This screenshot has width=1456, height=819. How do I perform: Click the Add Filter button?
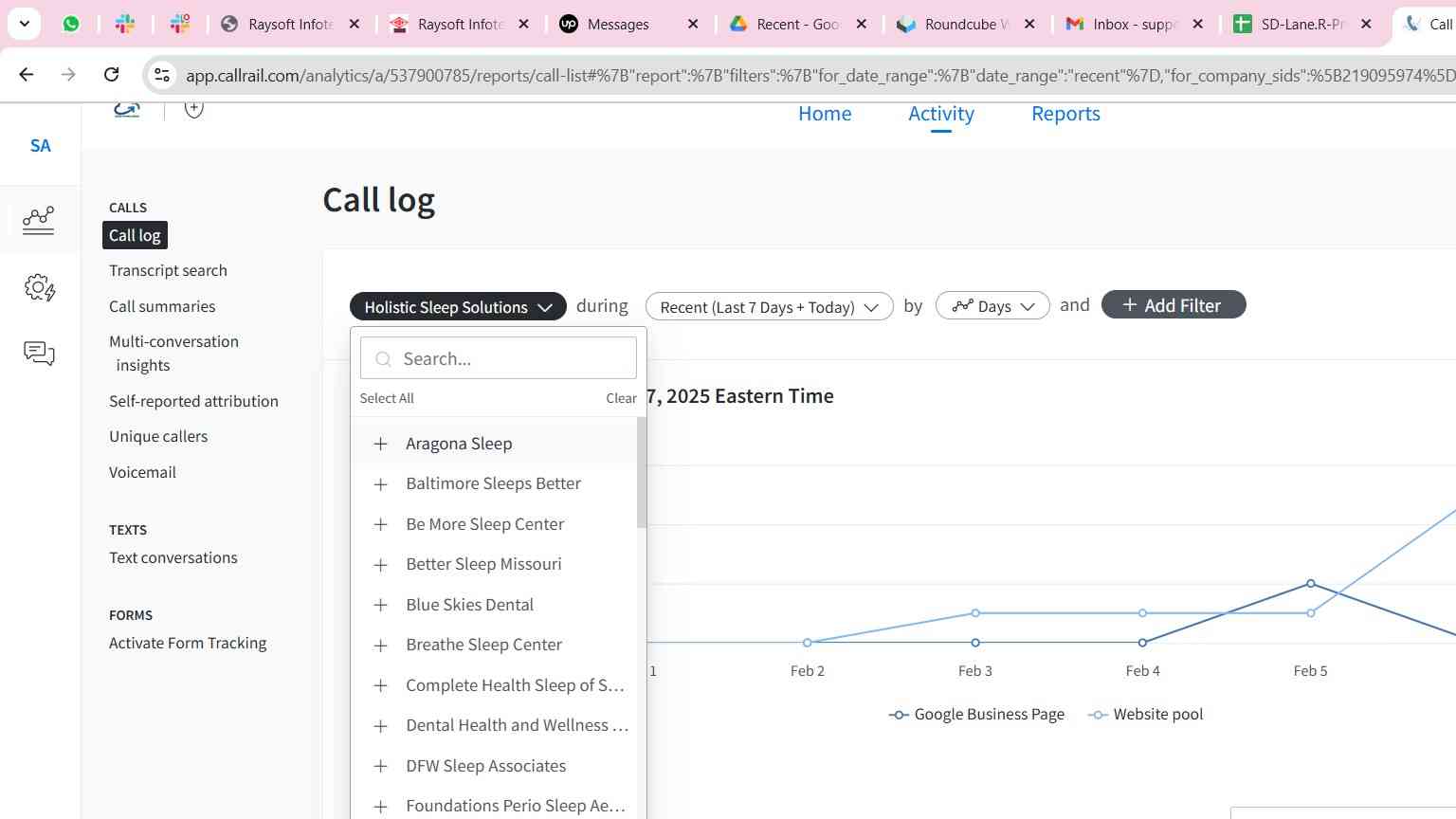(1174, 305)
